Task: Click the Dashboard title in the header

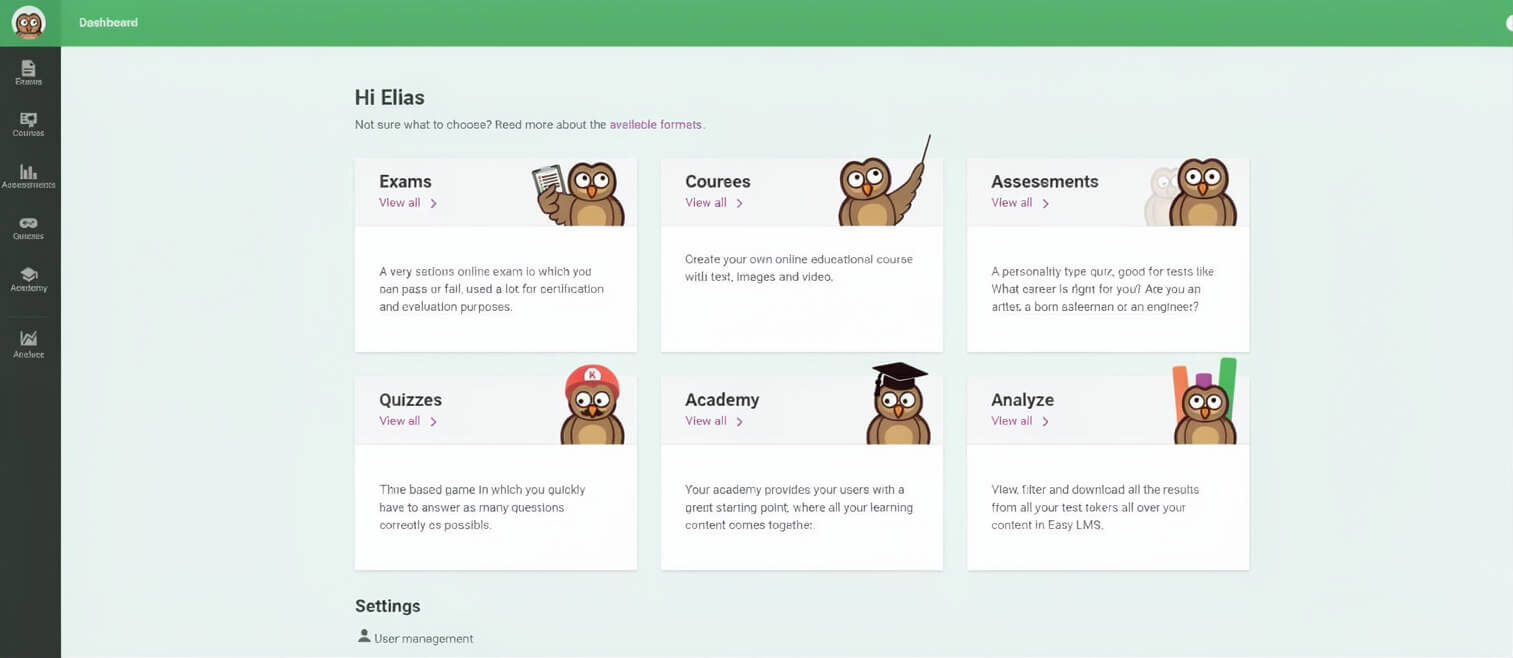Action: coord(108,22)
